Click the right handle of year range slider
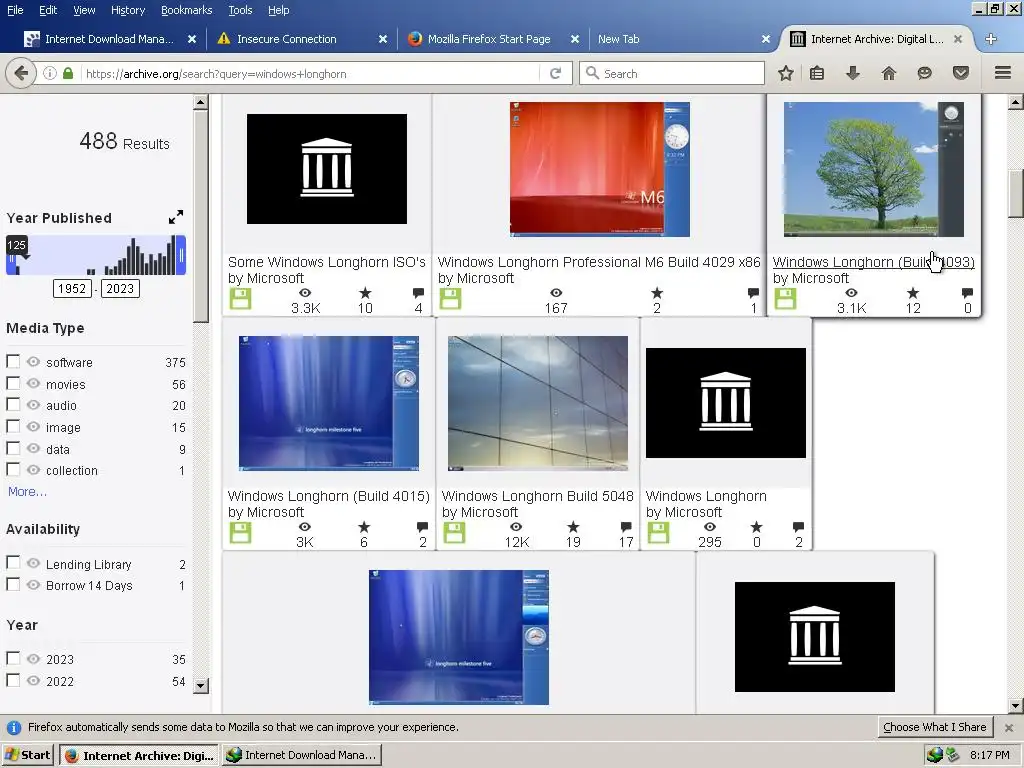The width and height of the screenshot is (1024, 768). tap(182, 255)
